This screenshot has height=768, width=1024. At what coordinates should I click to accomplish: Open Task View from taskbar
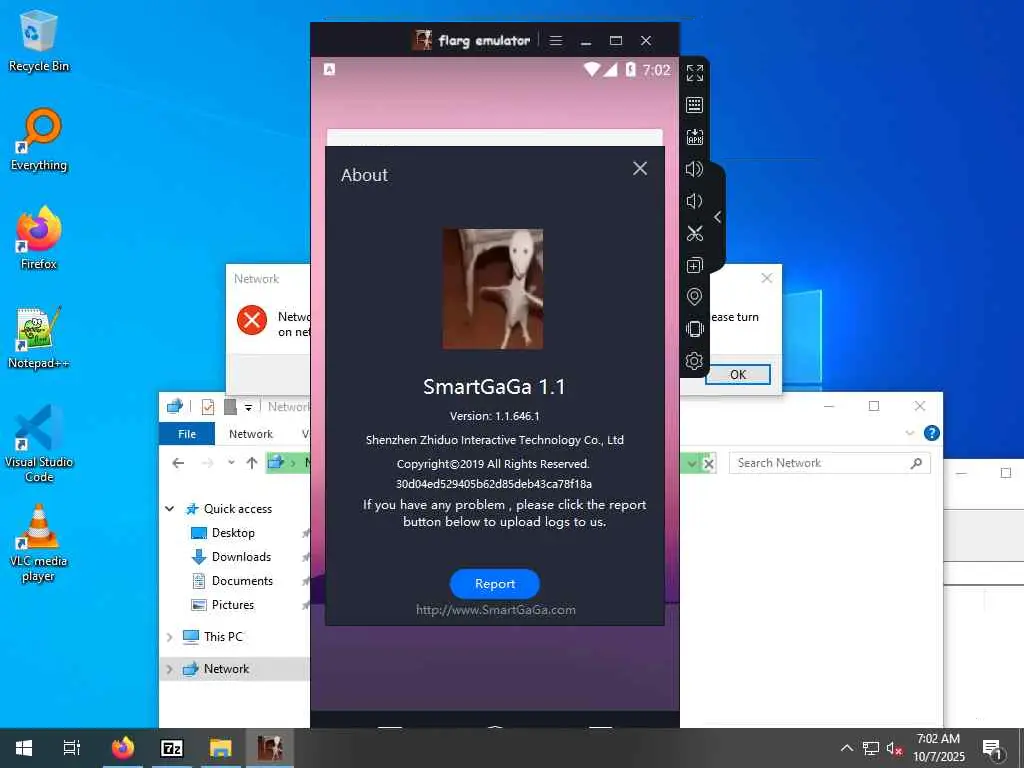72,748
